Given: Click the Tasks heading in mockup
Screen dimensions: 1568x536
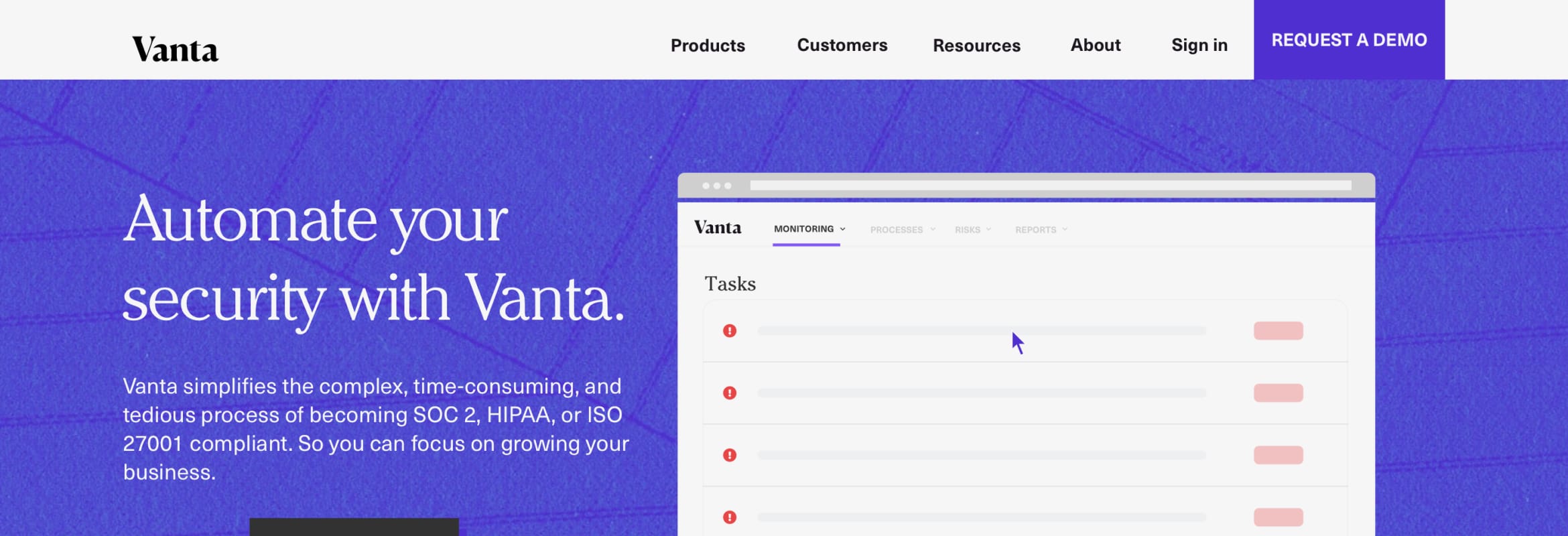Looking at the screenshot, I should [x=730, y=284].
